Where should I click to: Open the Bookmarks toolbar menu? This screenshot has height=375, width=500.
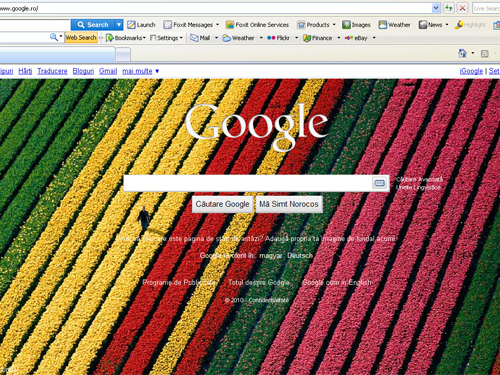[126, 38]
